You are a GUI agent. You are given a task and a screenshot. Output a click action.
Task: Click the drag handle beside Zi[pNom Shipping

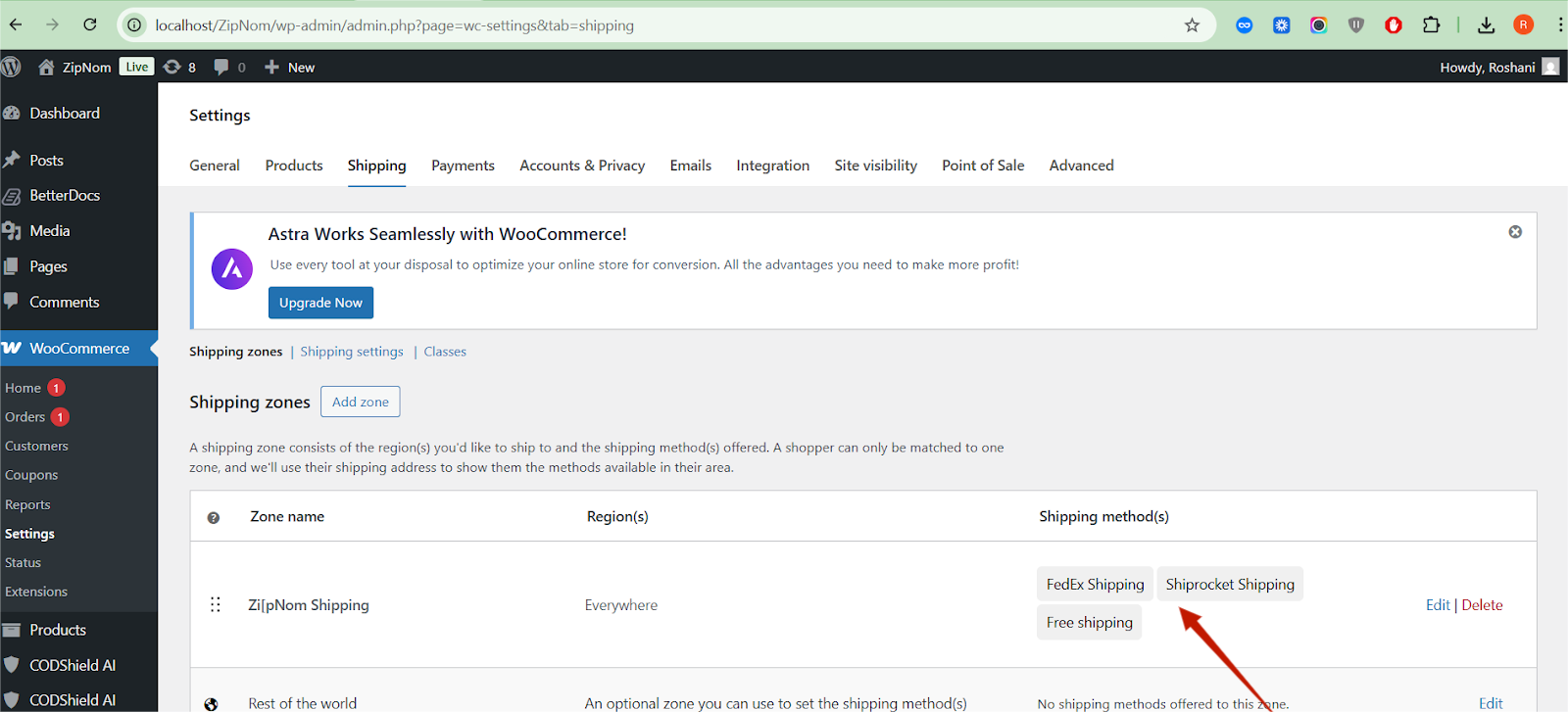pos(216,605)
